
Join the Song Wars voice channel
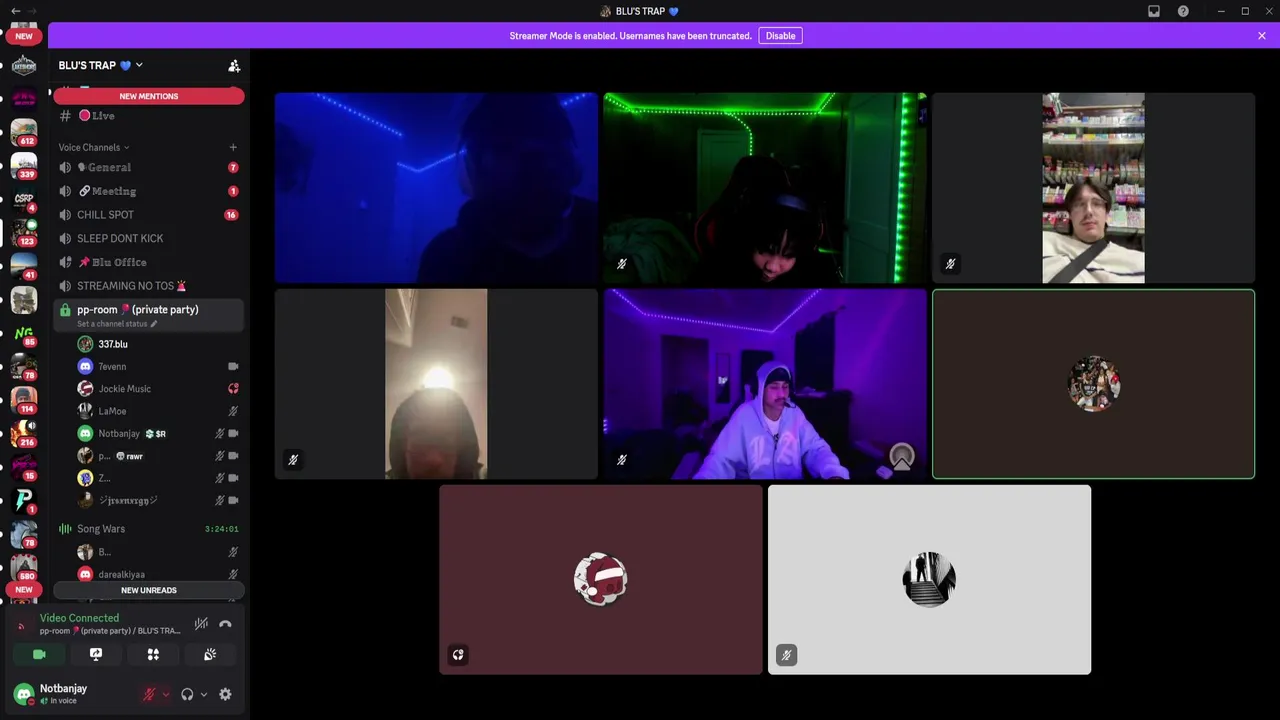click(x=148, y=528)
